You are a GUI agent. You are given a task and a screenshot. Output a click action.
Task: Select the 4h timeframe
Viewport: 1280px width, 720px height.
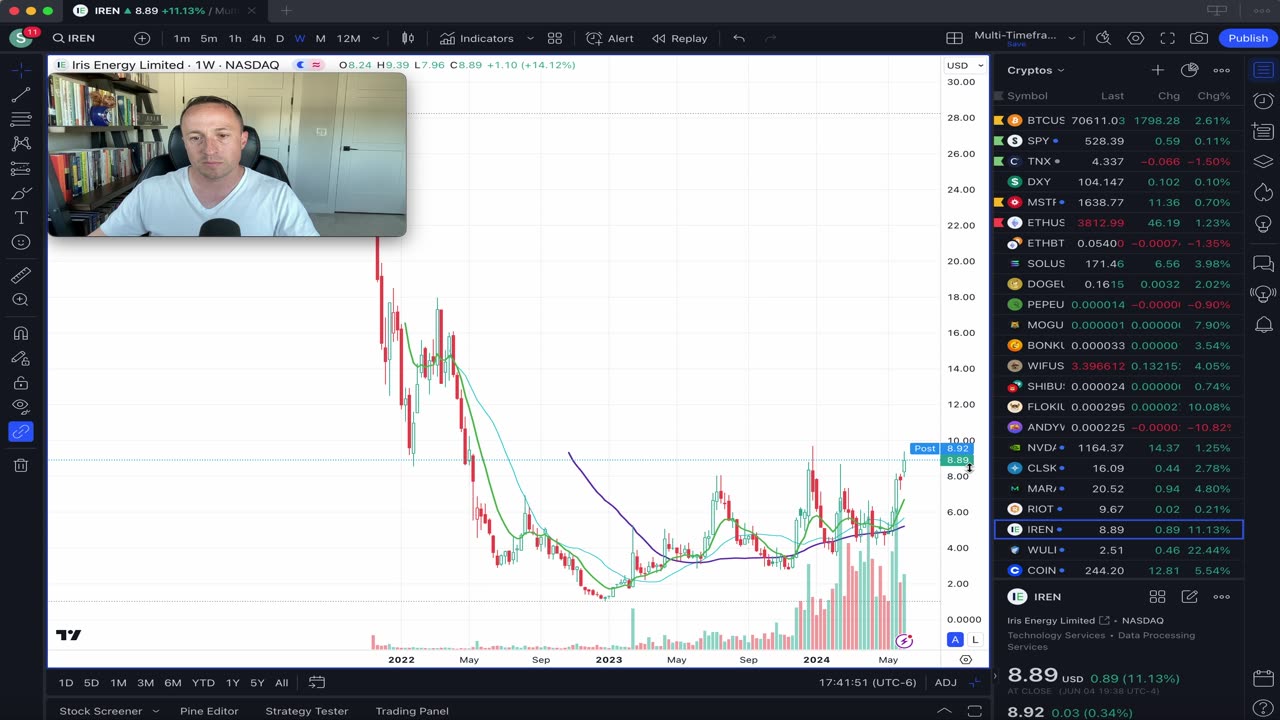coord(258,38)
